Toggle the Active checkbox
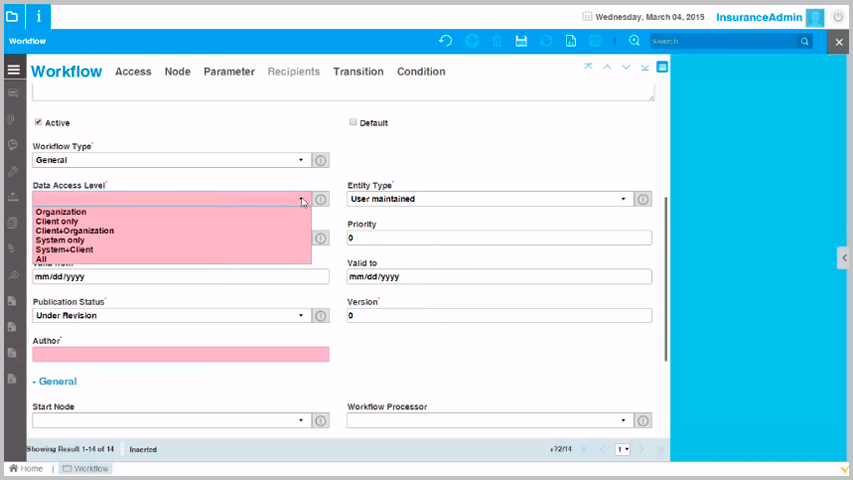This screenshot has width=853, height=480. pos(38,122)
